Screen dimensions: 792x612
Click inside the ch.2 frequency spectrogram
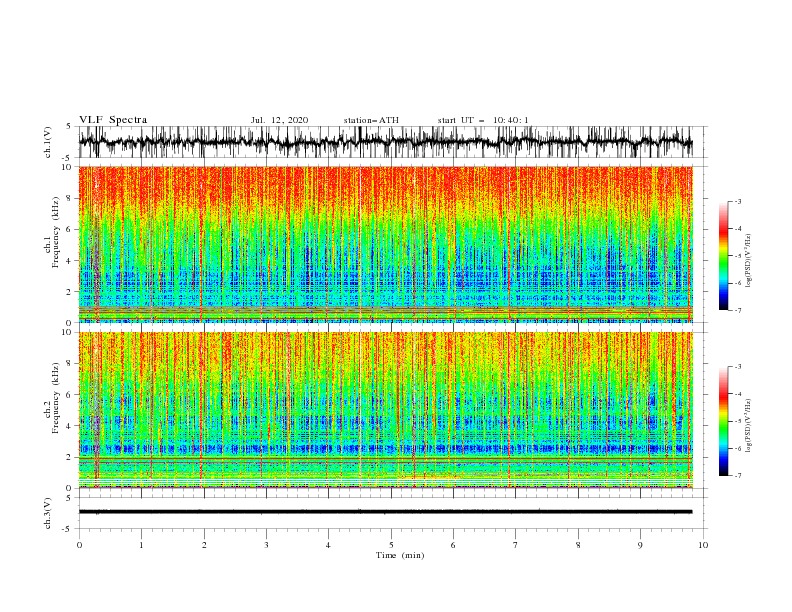(385, 410)
